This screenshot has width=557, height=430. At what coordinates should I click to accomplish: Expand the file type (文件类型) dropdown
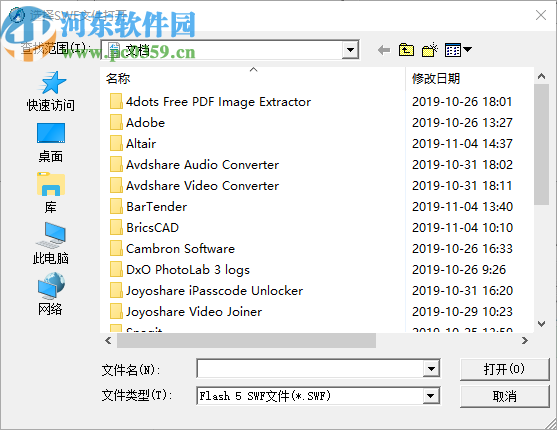click(x=431, y=396)
